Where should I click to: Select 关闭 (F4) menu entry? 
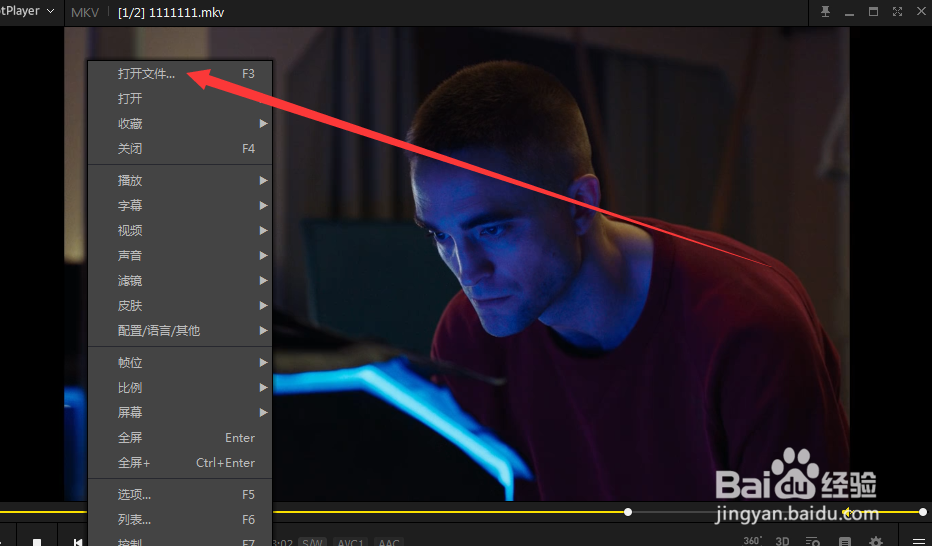click(180, 149)
